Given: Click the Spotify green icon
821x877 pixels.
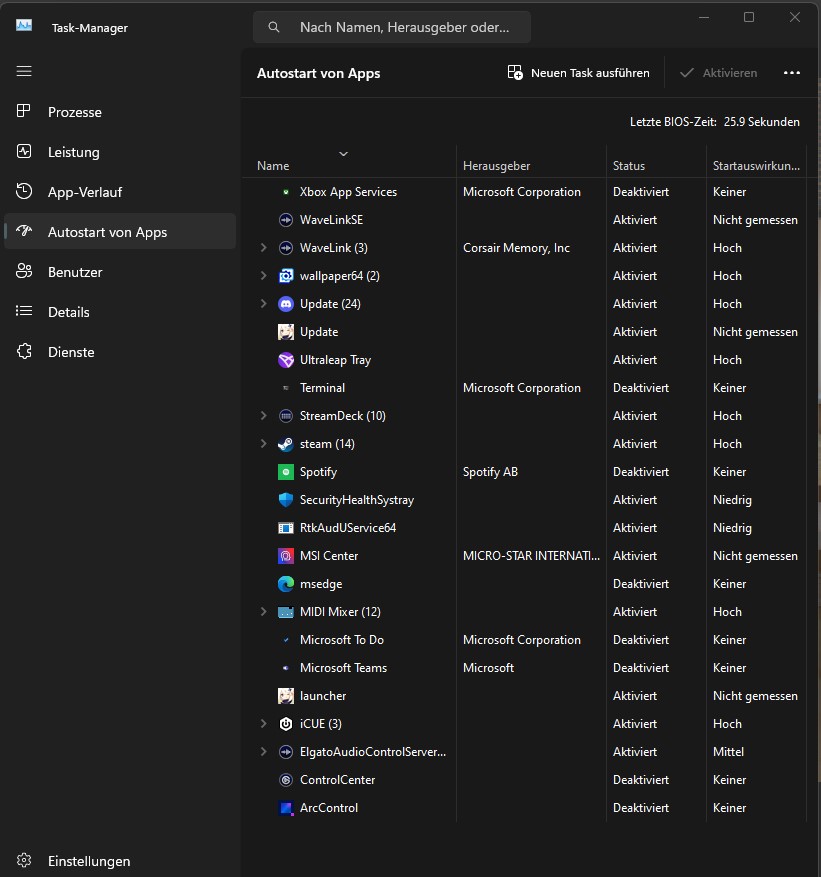Looking at the screenshot, I should 286,472.
